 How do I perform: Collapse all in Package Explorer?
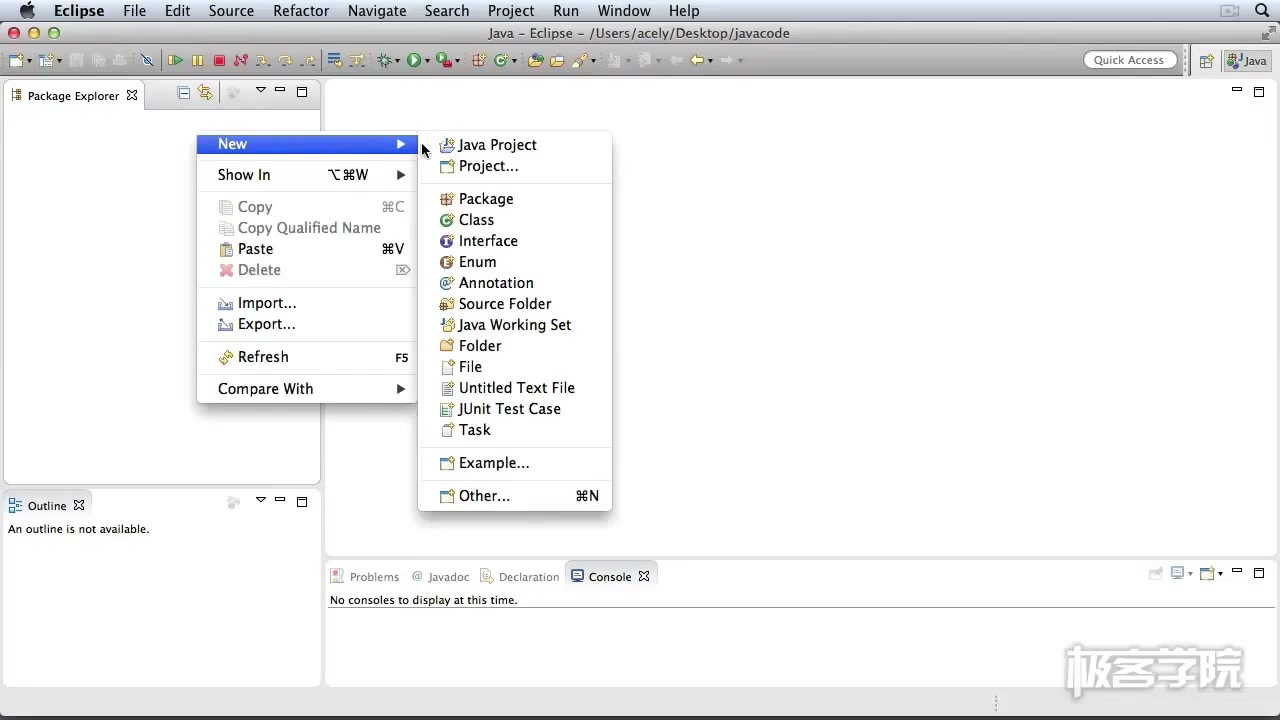pyautogui.click(x=183, y=92)
